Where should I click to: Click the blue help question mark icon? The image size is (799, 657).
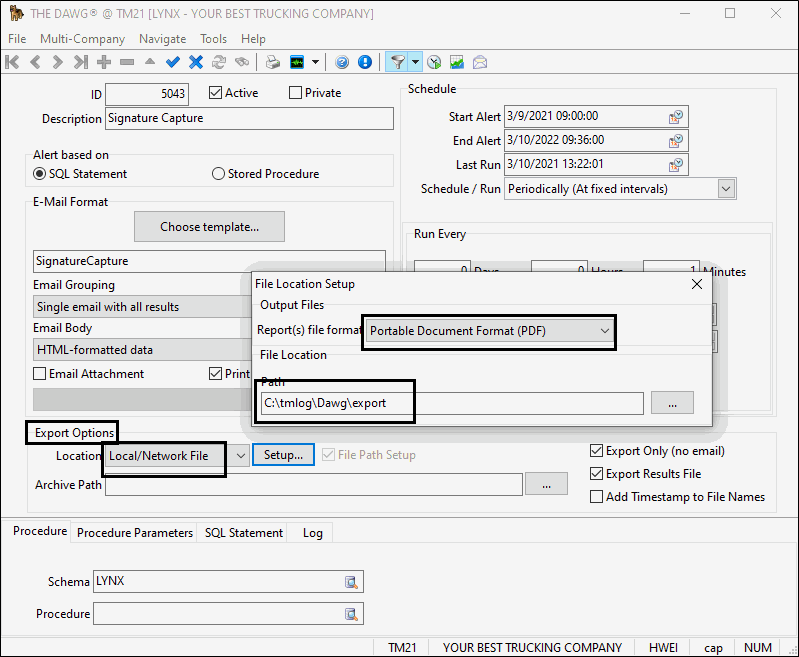pyautogui.click(x=342, y=62)
